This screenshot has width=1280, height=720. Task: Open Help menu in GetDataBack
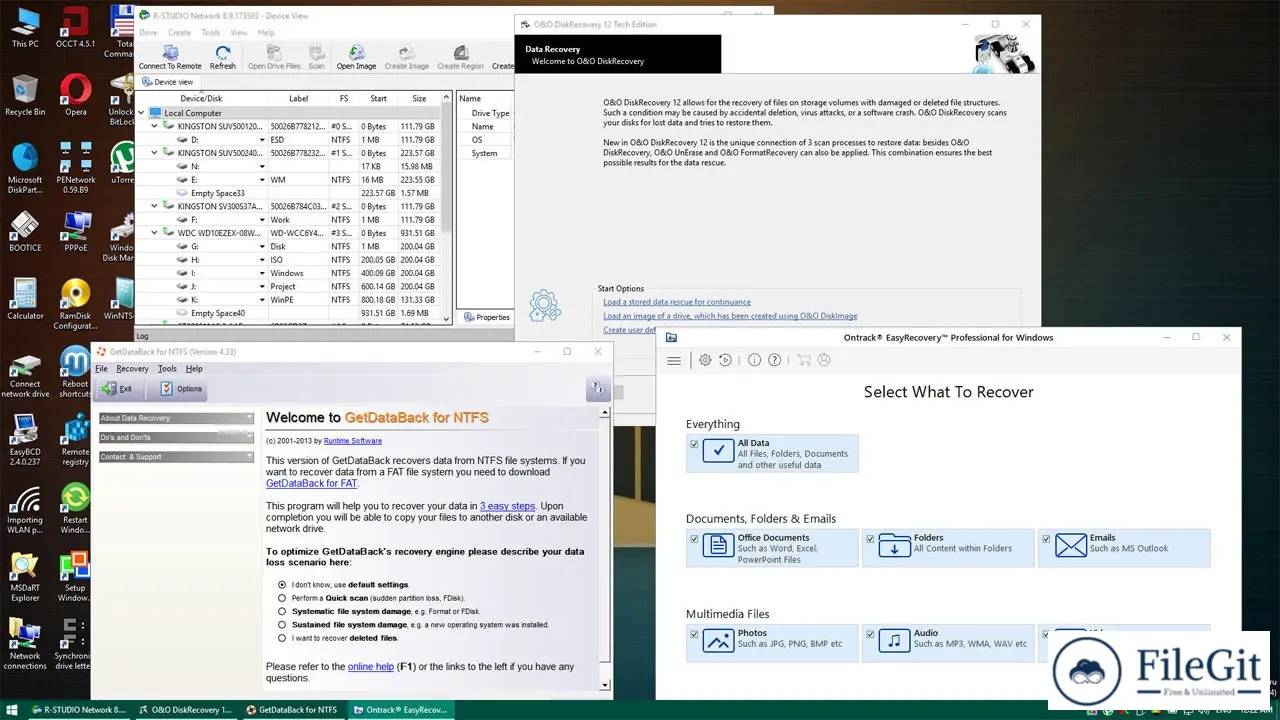tap(194, 369)
